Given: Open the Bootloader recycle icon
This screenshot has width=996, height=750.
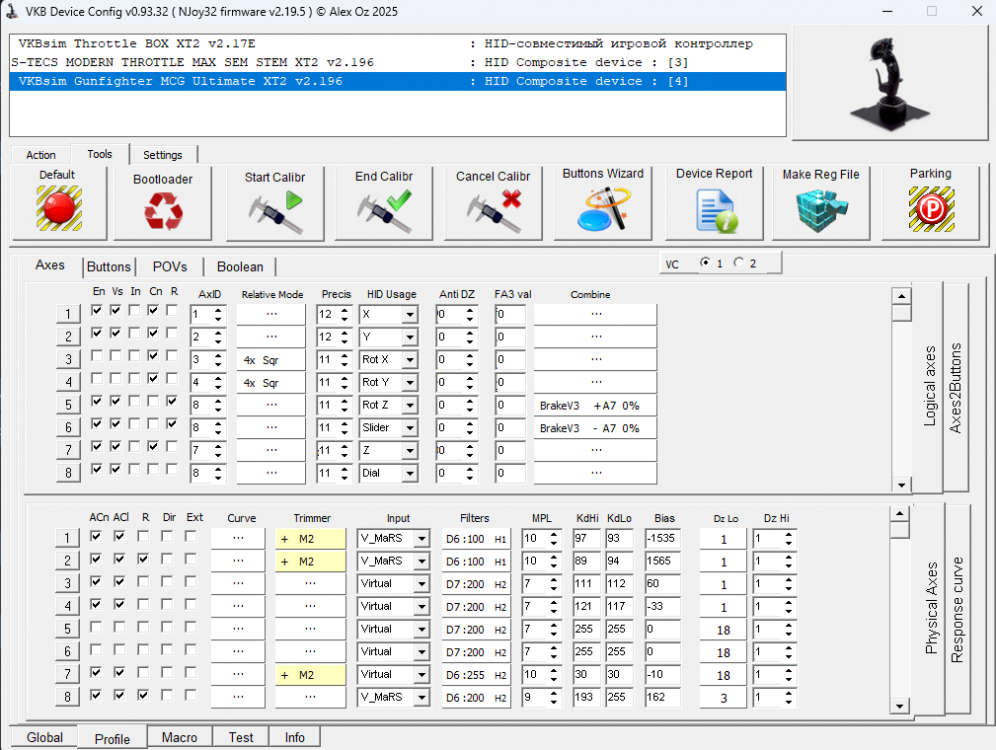Looking at the screenshot, I should 163,208.
